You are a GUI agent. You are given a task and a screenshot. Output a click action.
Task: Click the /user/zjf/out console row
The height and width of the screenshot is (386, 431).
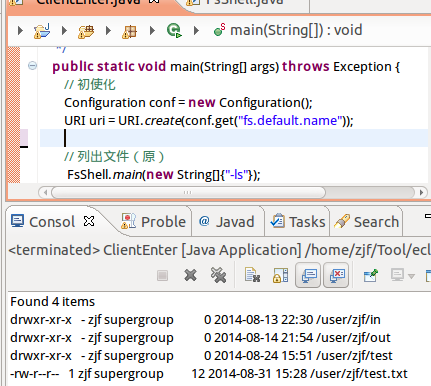(x=200, y=337)
